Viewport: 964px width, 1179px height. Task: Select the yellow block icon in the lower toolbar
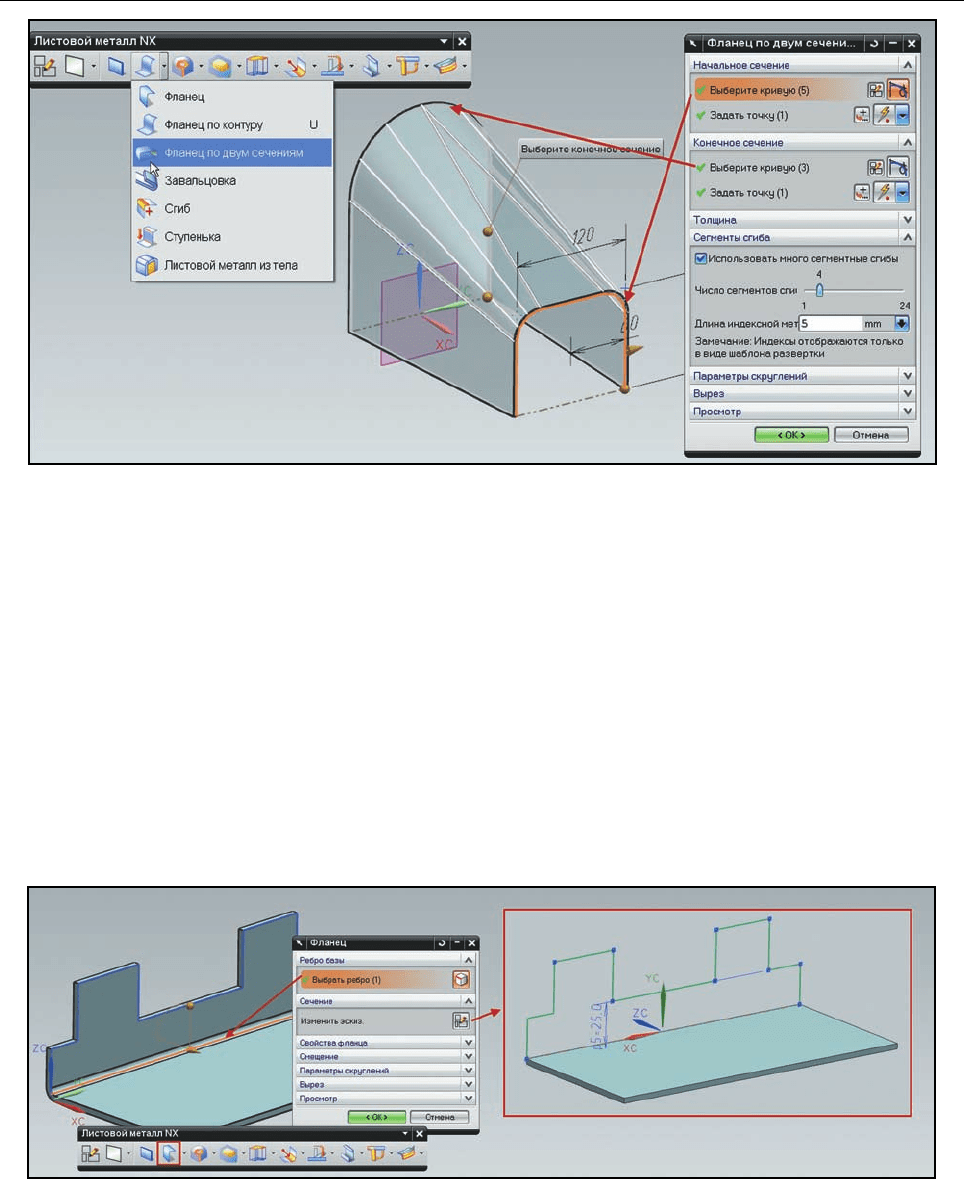229,1153
